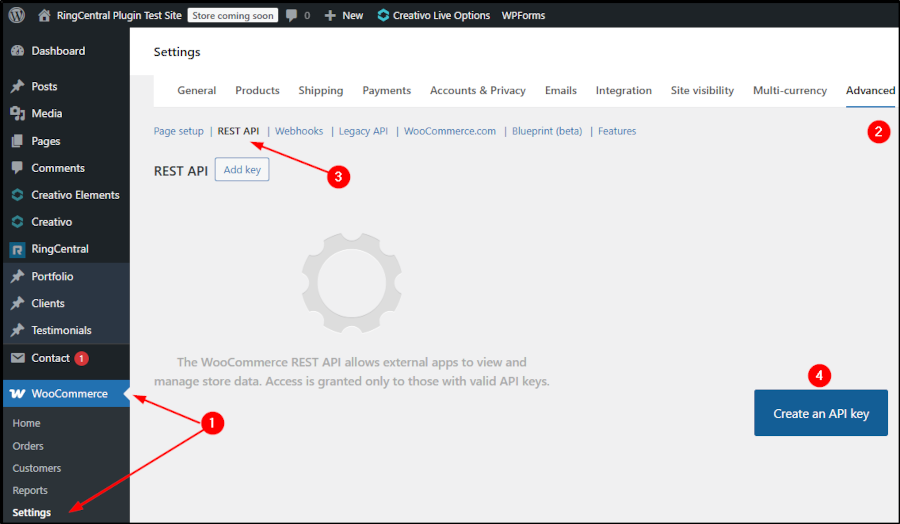Switch to the Shipping settings tab

(321, 90)
